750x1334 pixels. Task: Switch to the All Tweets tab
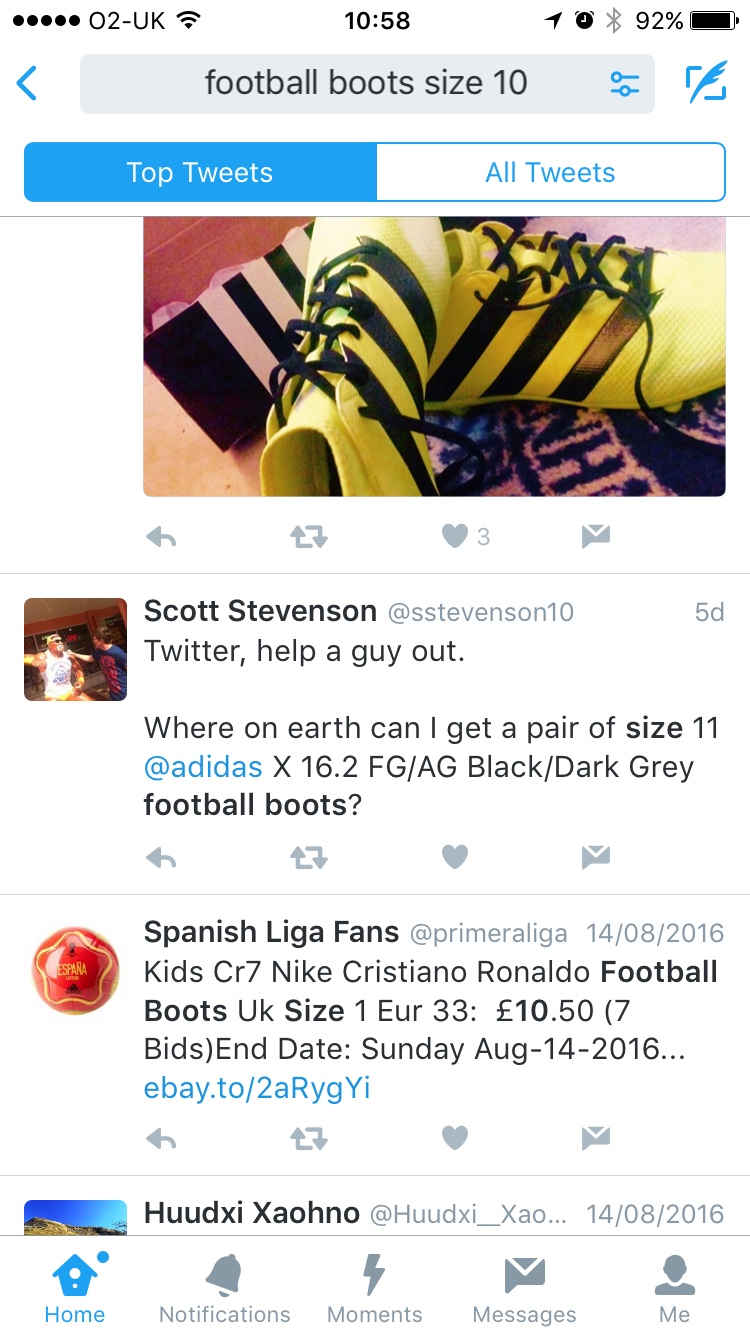coord(550,172)
